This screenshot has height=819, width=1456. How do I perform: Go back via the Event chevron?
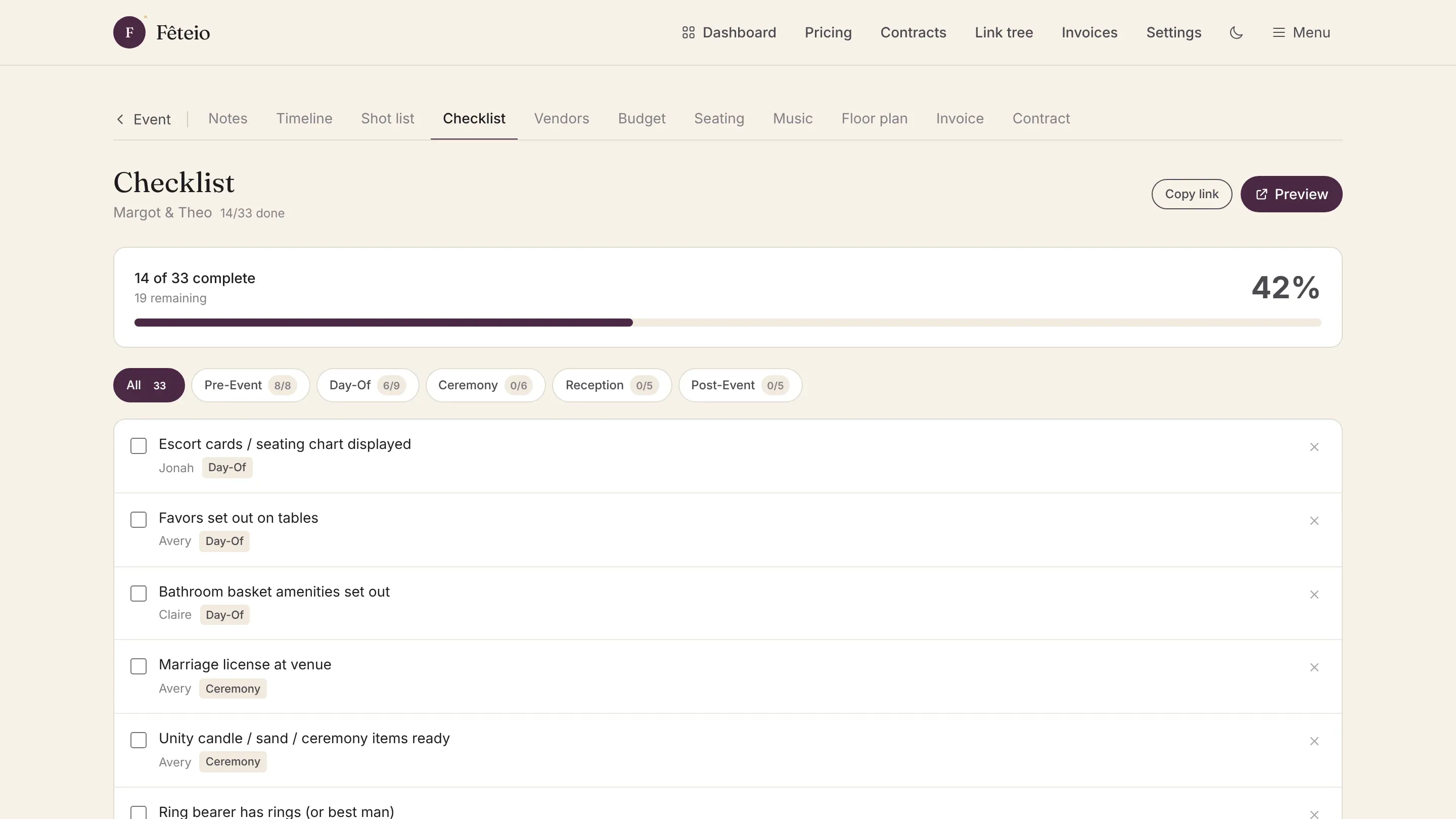[144, 119]
